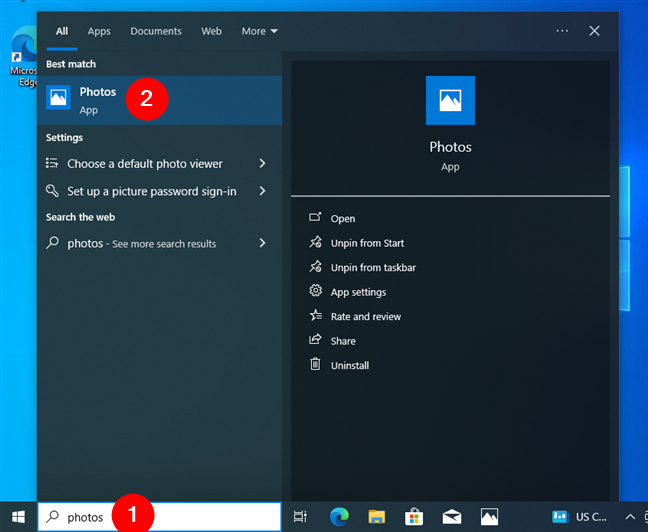Screen dimensions: 648x532
Task: Click the Share option
Action: coord(343,341)
